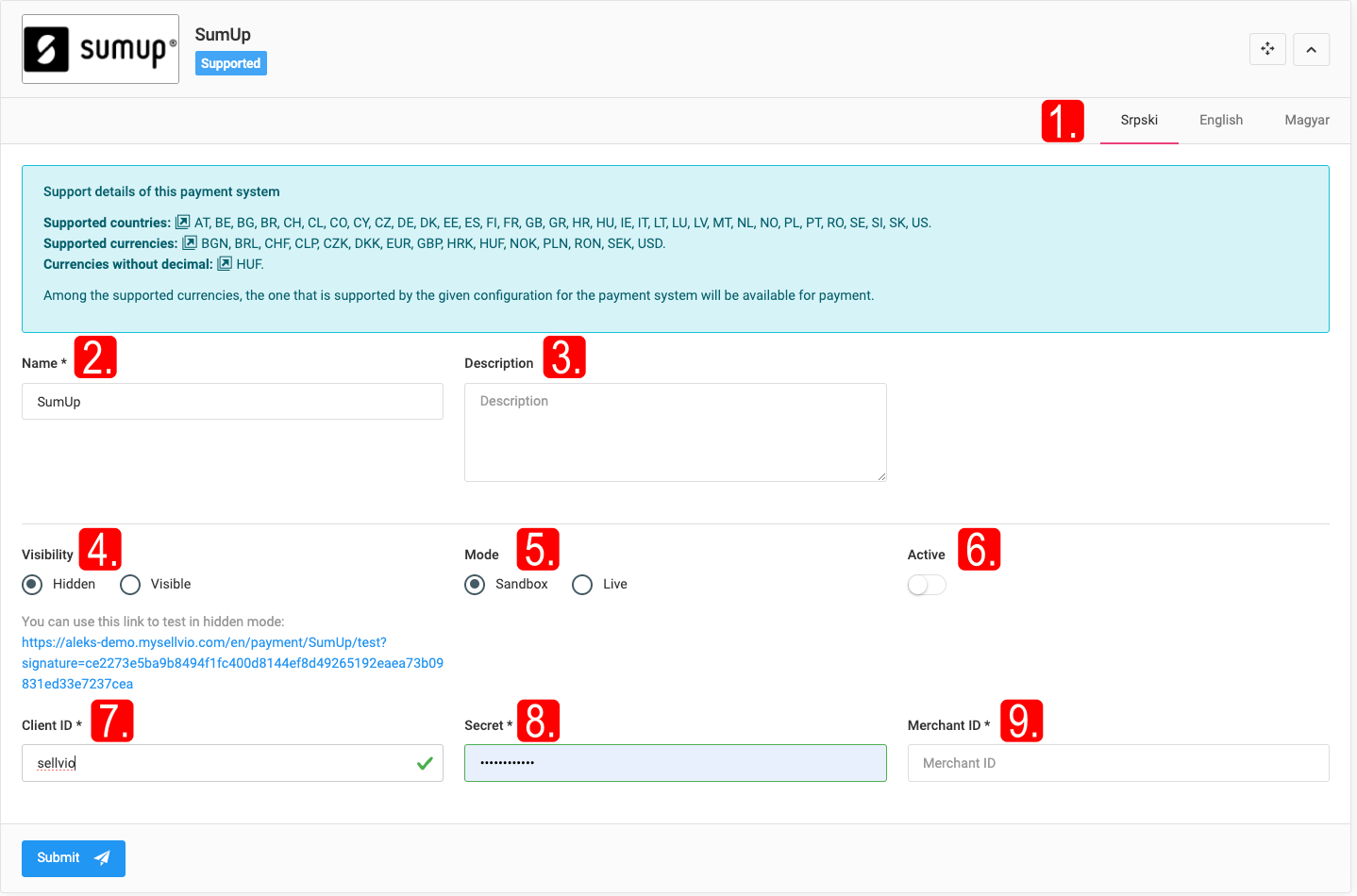Click the green checkmark in Client ID
Viewport: 1357px width, 896px height.
(x=425, y=763)
